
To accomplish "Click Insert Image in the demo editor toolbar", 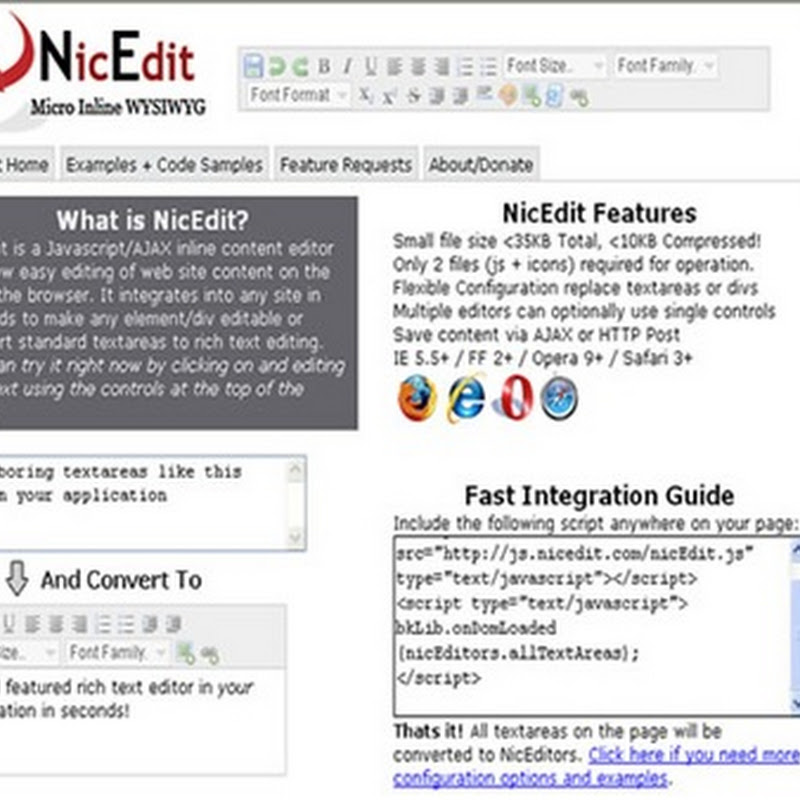I will pyautogui.click(x=185, y=653).
